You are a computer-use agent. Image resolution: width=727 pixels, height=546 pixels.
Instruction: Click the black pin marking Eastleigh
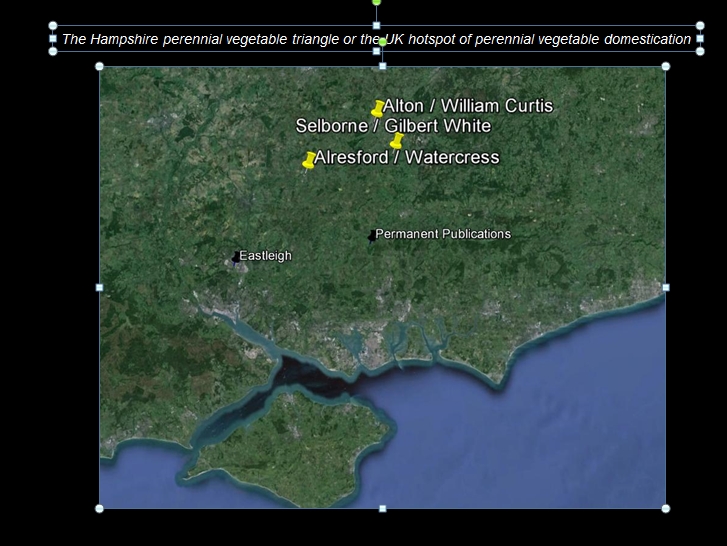click(x=236, y=257)
